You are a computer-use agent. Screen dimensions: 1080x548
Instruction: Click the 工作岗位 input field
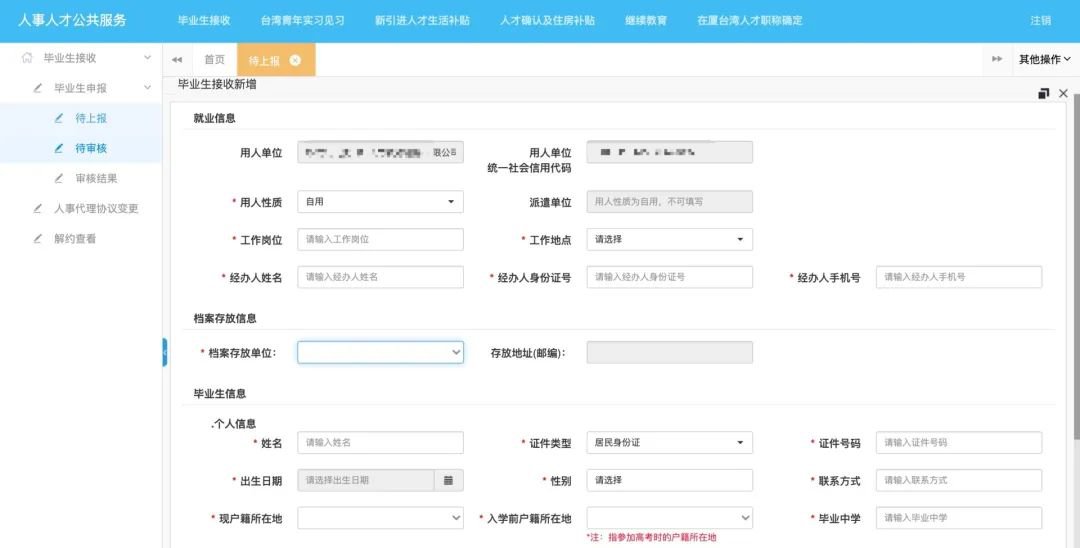(380, 240)
